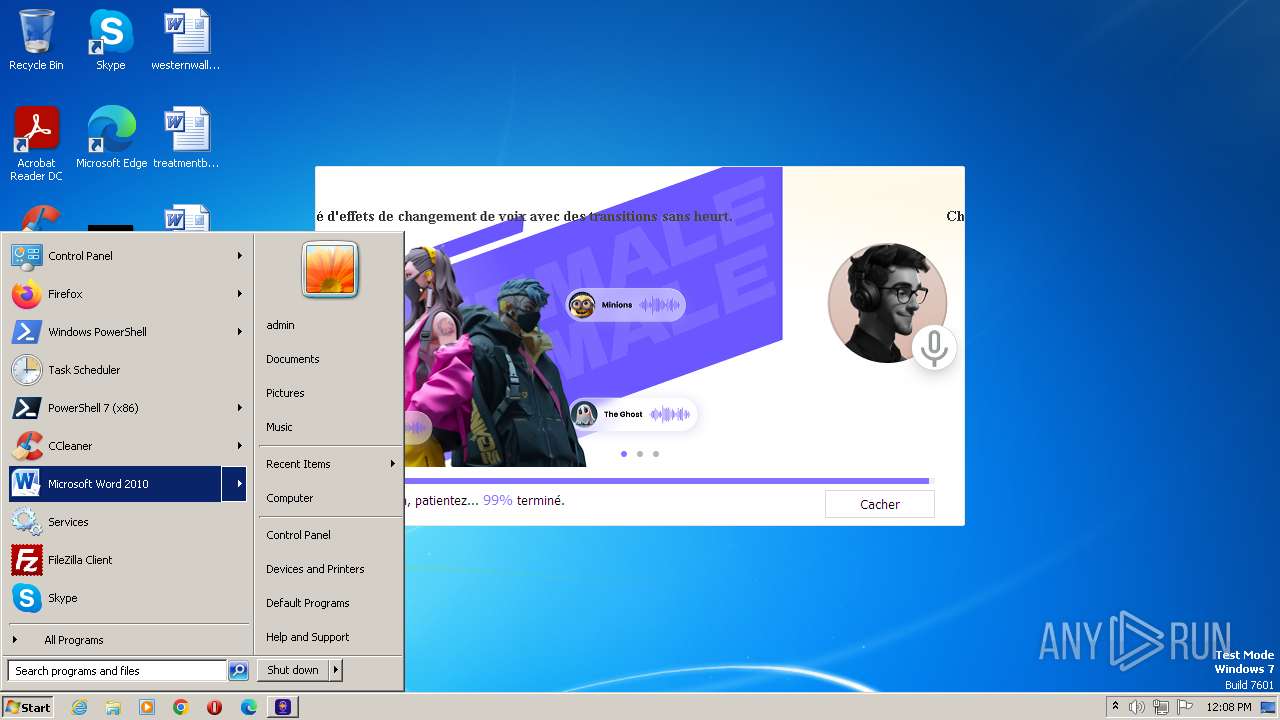Expand All Programs list
This screenshot has width=1280, height=720.
(128, 640)
